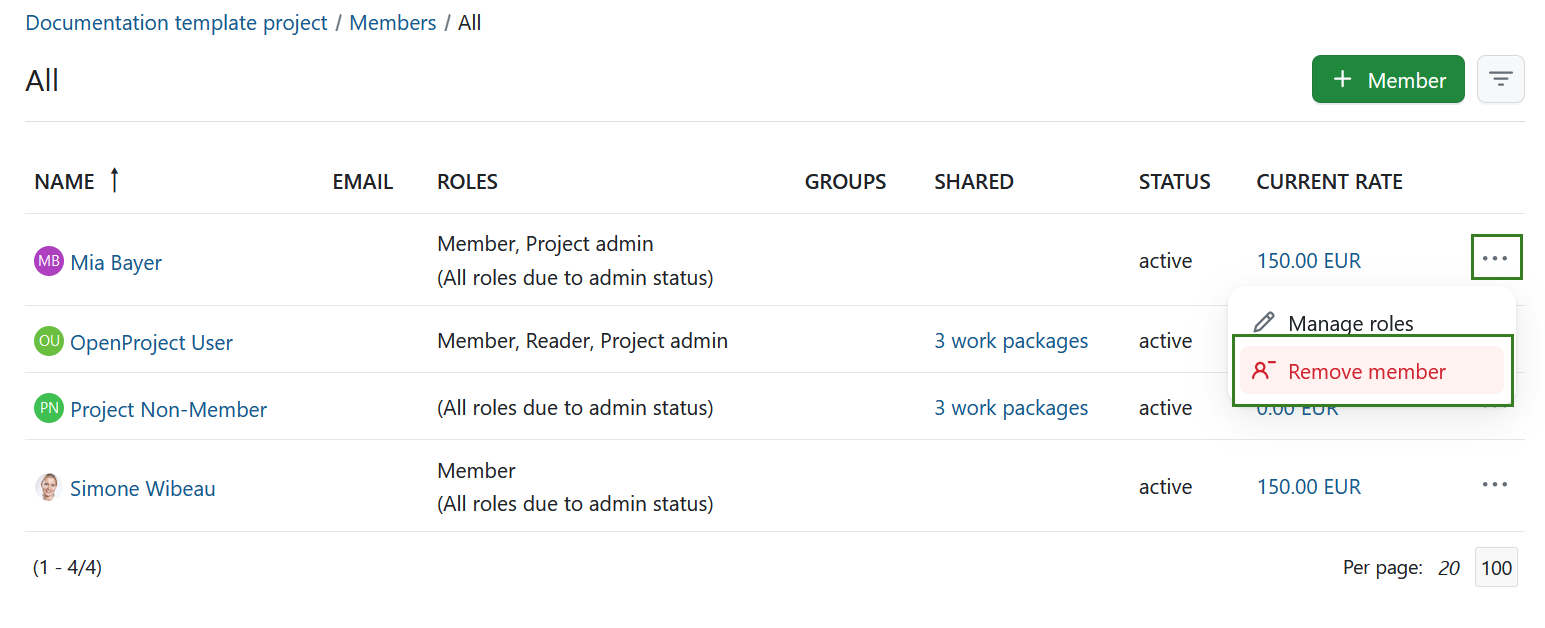The image size is (1545, 628).
Task: Click 3 work packages for OpenProject User
Action: click(1011, 340)
